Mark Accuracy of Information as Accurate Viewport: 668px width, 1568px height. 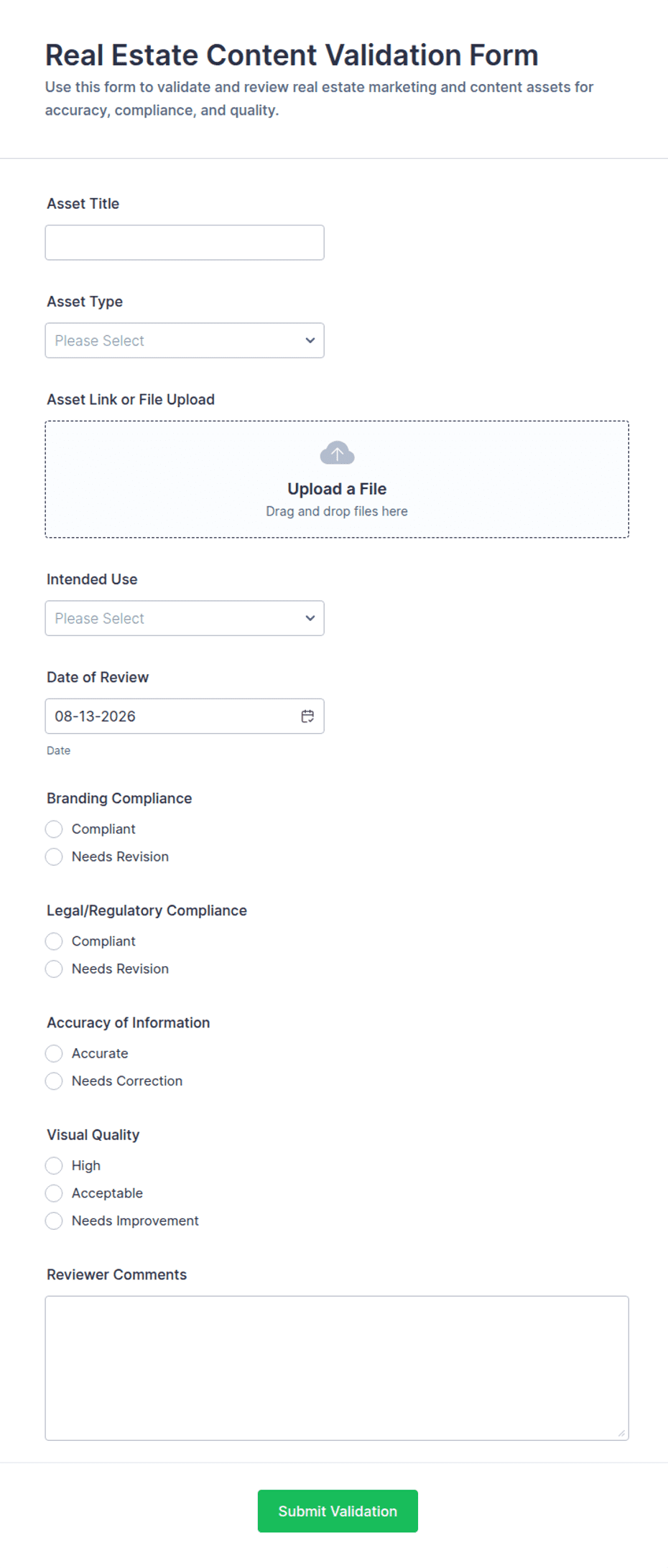point(54,1053)
